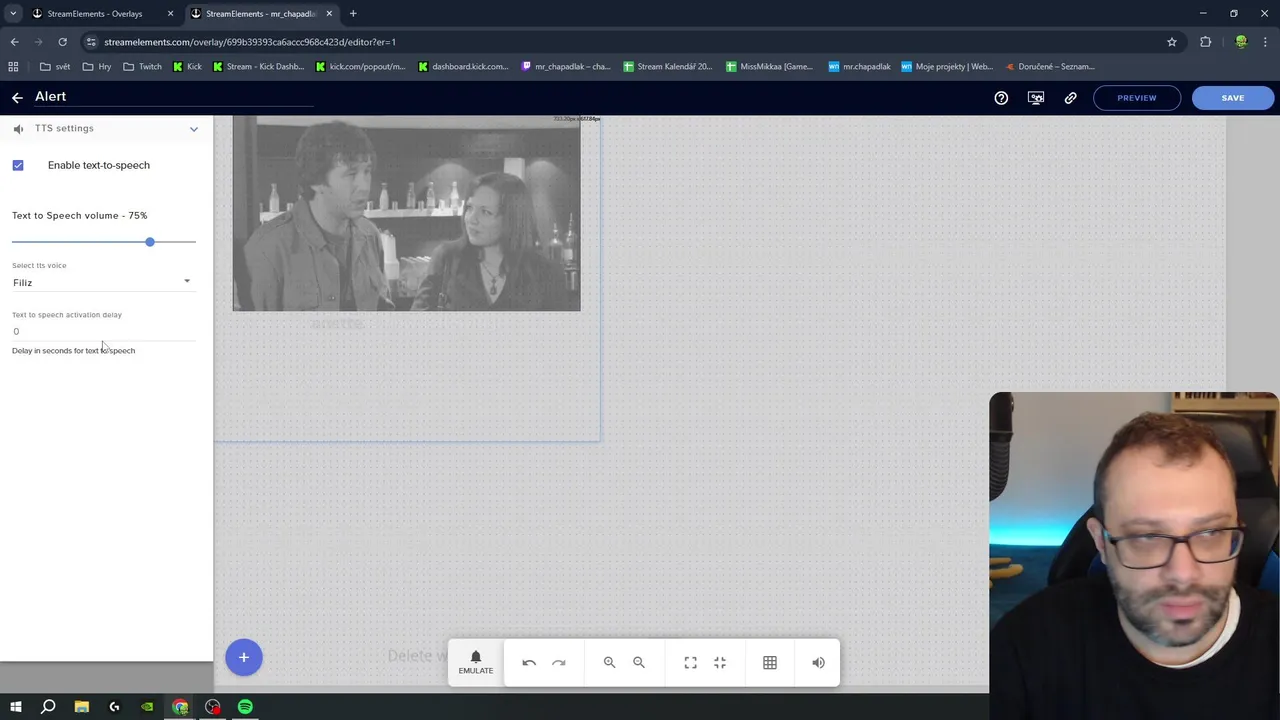Open OBS from the taskbar

pyautogui.click(x=213, y=707)
